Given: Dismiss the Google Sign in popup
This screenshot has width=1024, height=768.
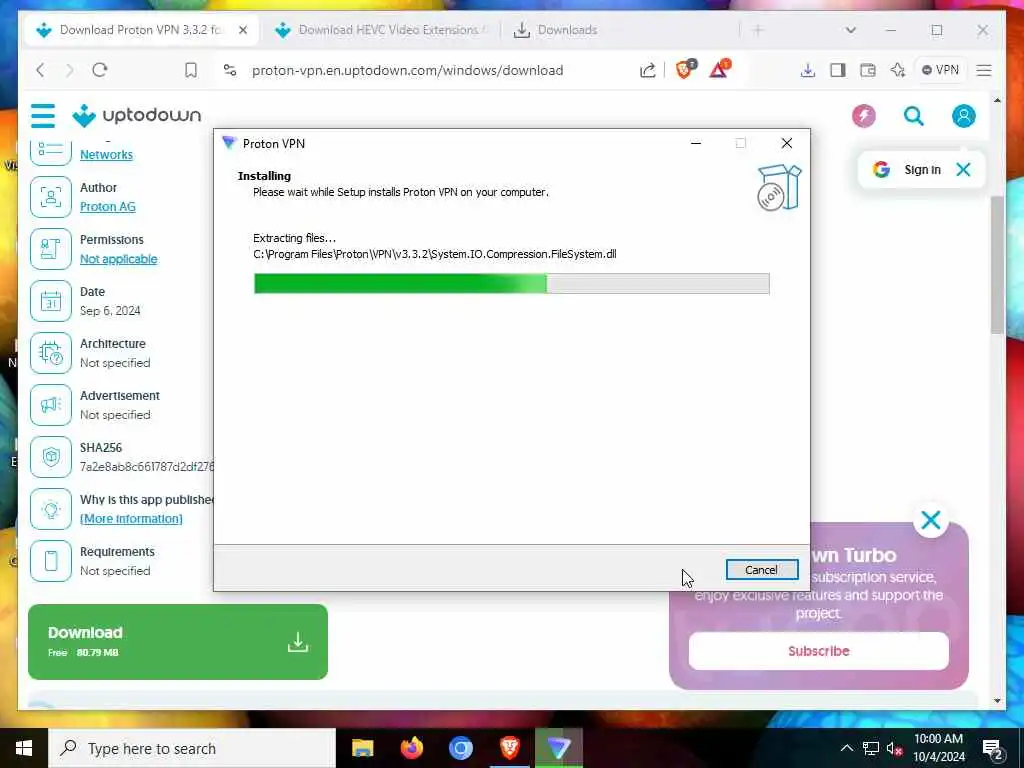Looking at the screenshot, I should pos(963,170).
